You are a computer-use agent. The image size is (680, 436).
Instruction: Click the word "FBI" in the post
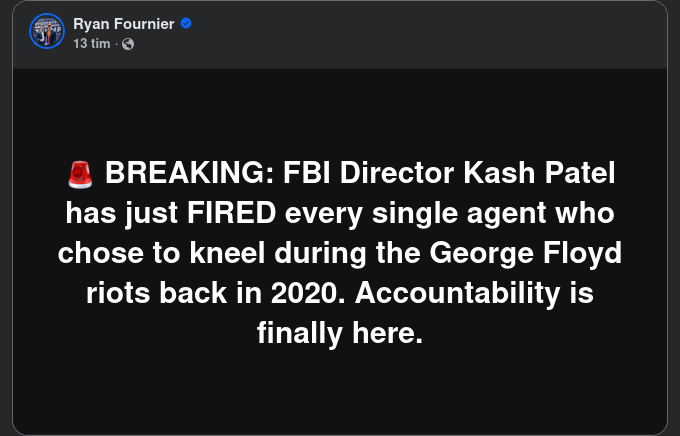(307, 174)
